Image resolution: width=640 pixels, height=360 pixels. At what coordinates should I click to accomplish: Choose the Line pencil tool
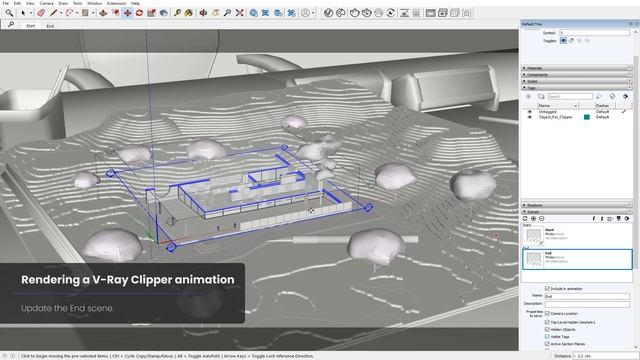pos(53,13)
